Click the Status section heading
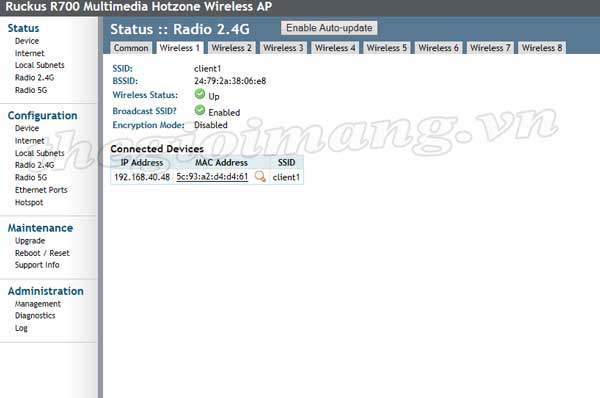 [x=23, y=28]
